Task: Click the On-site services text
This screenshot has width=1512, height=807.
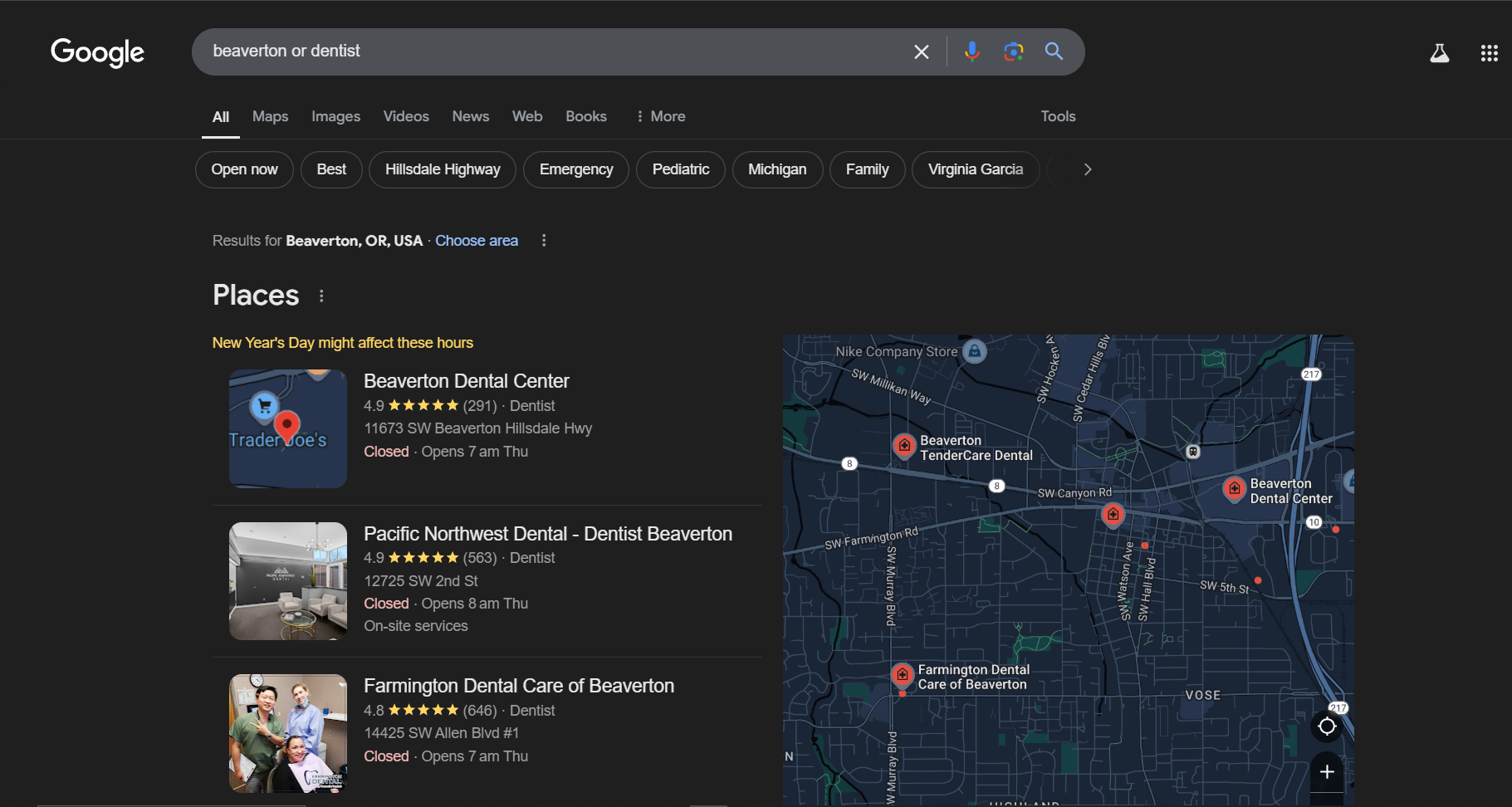Action: tap(416, 626)
